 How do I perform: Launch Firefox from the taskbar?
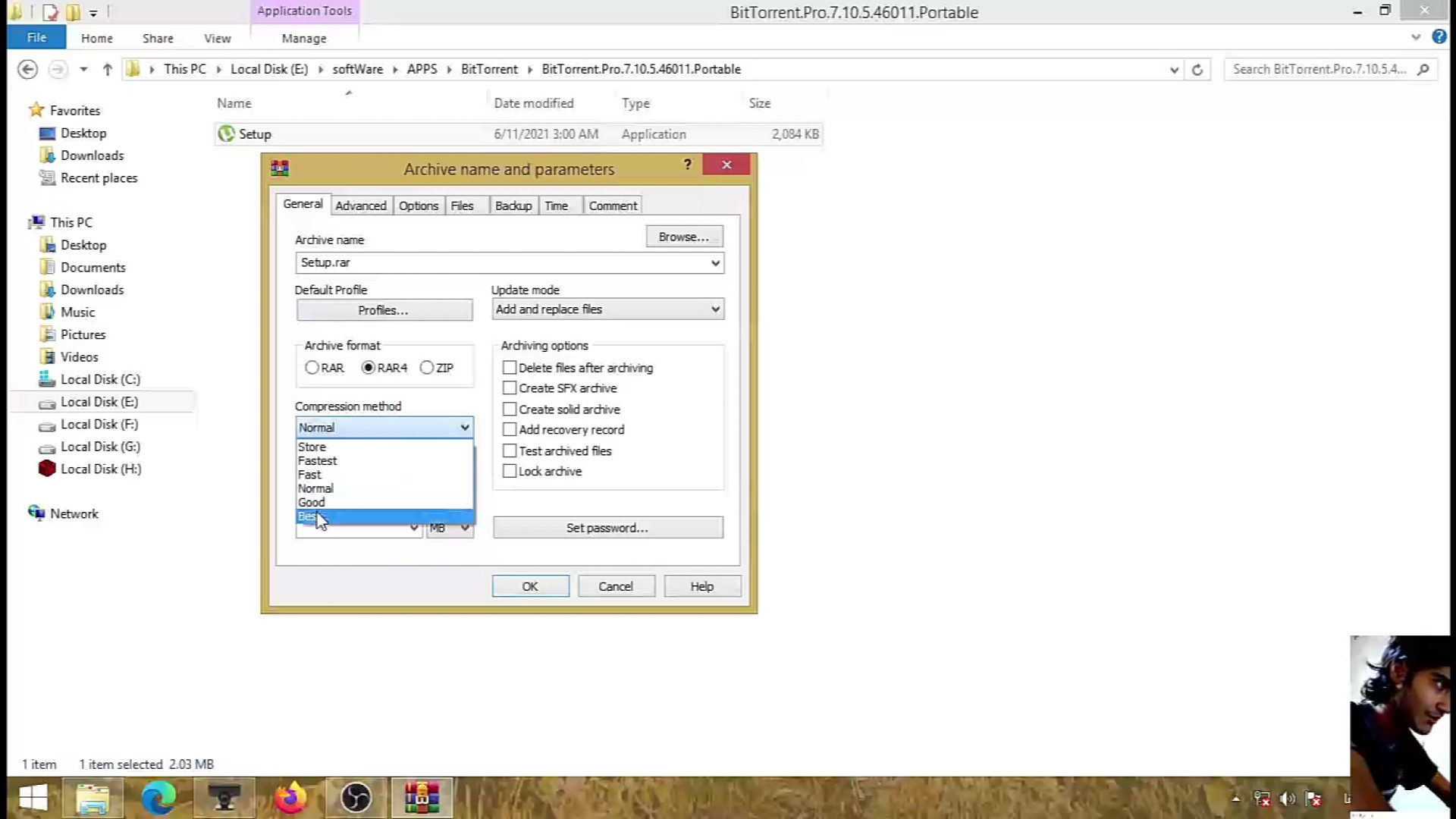(290, 798)
